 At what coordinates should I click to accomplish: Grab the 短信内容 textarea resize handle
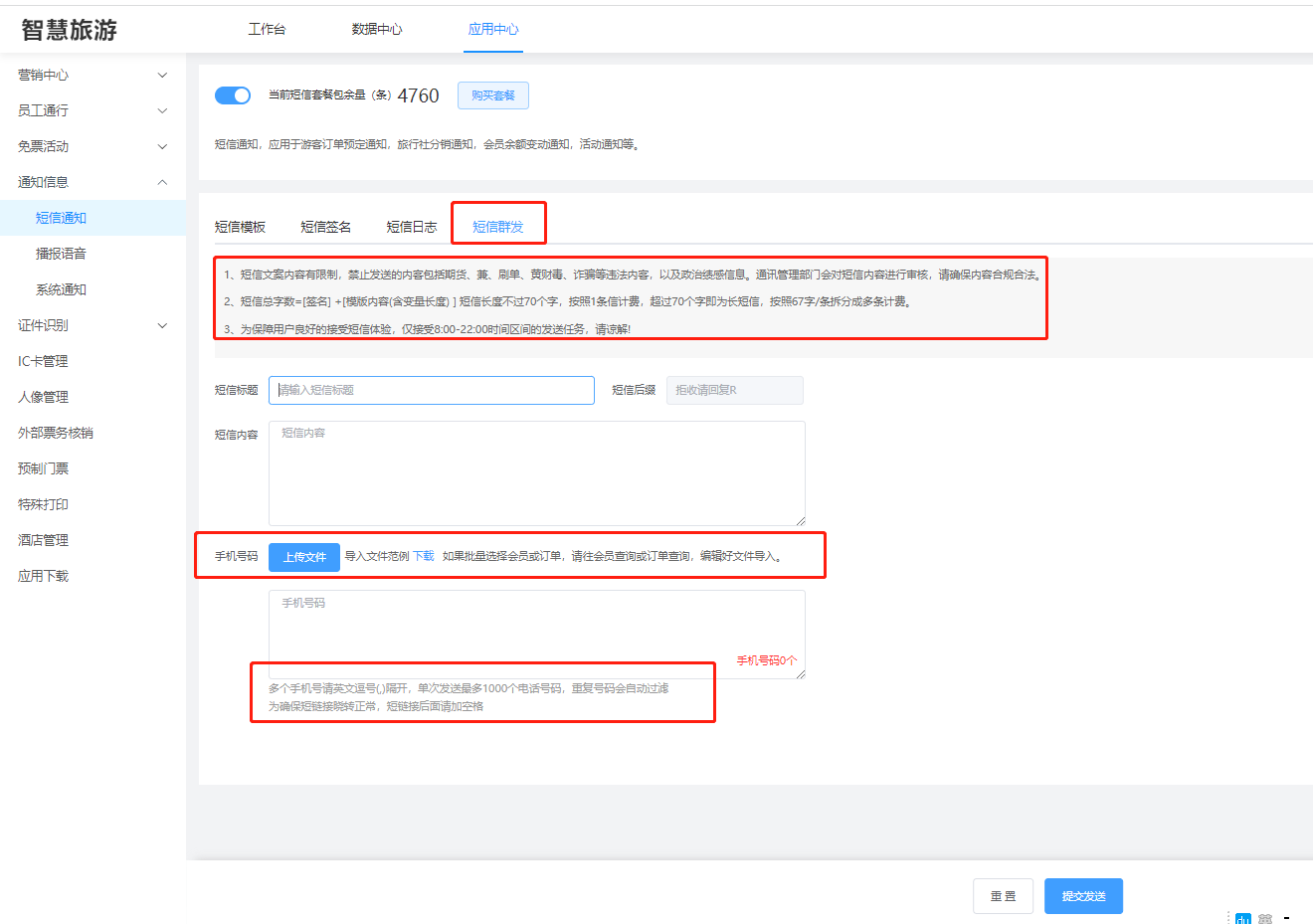(x=800, y=520)
